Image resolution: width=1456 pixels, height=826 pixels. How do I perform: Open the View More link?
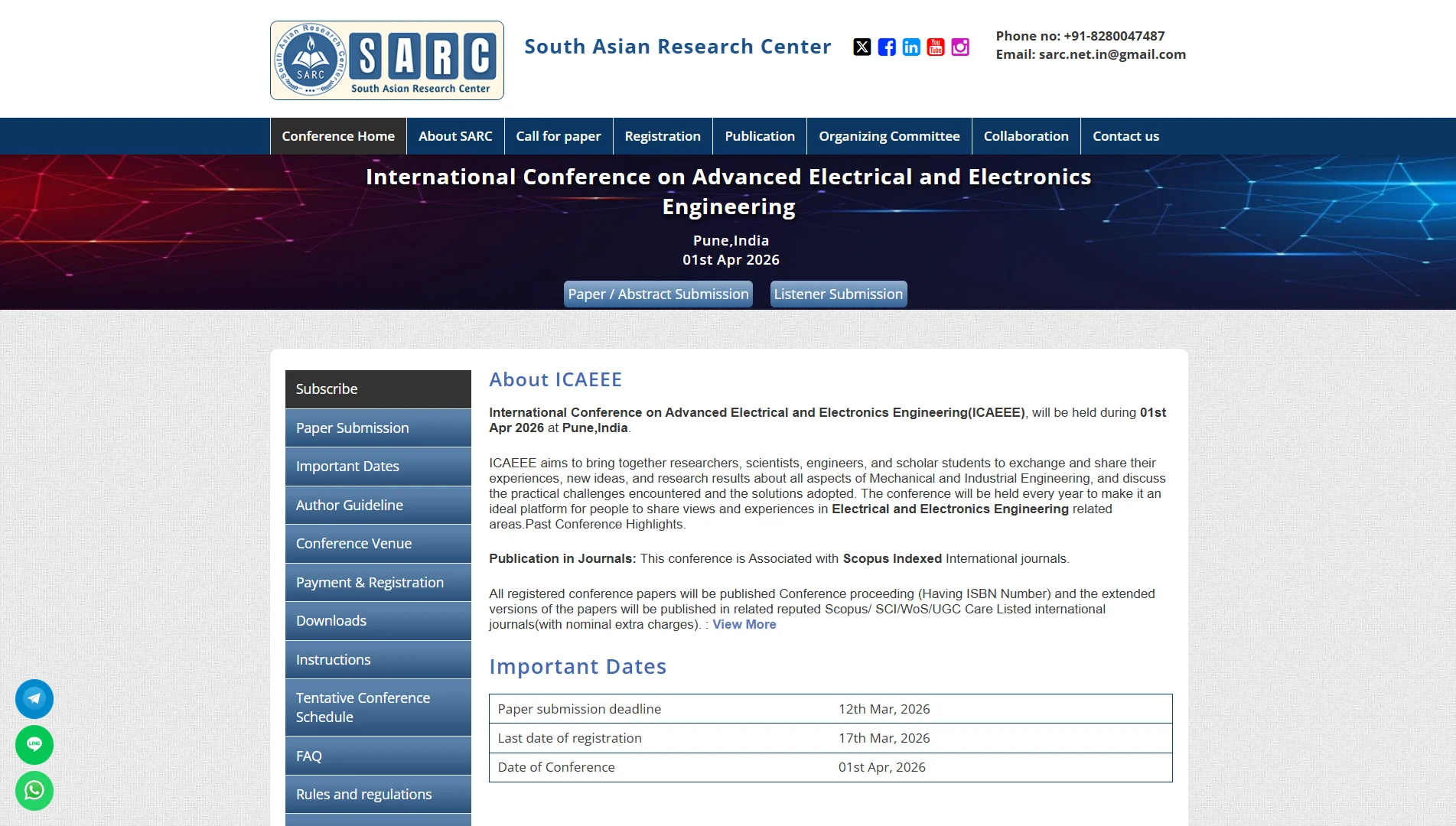coord(743,624)
